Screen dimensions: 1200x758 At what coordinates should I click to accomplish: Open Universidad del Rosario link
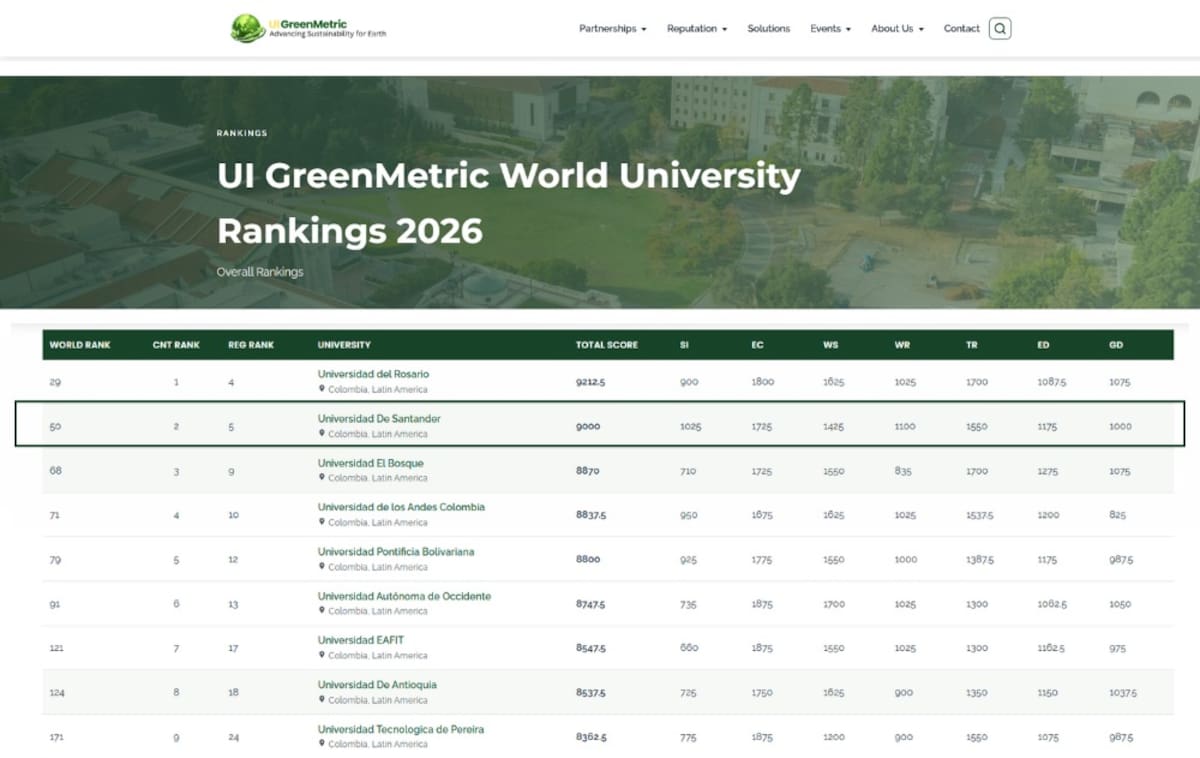click(x=373, y=374)
